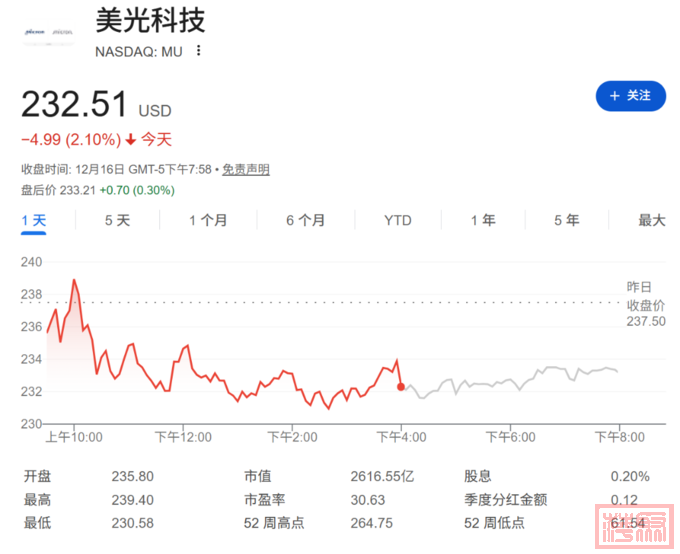The height and width of the screenshot is (554, 680).
Task: Open the 免责声明 disclaimer link
Action: click(245, 170)
